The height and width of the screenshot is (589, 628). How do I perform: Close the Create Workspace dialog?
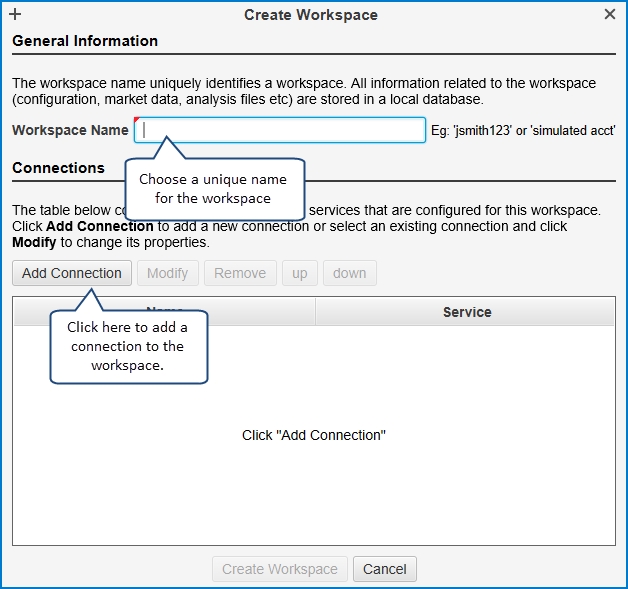click(610, 15)
